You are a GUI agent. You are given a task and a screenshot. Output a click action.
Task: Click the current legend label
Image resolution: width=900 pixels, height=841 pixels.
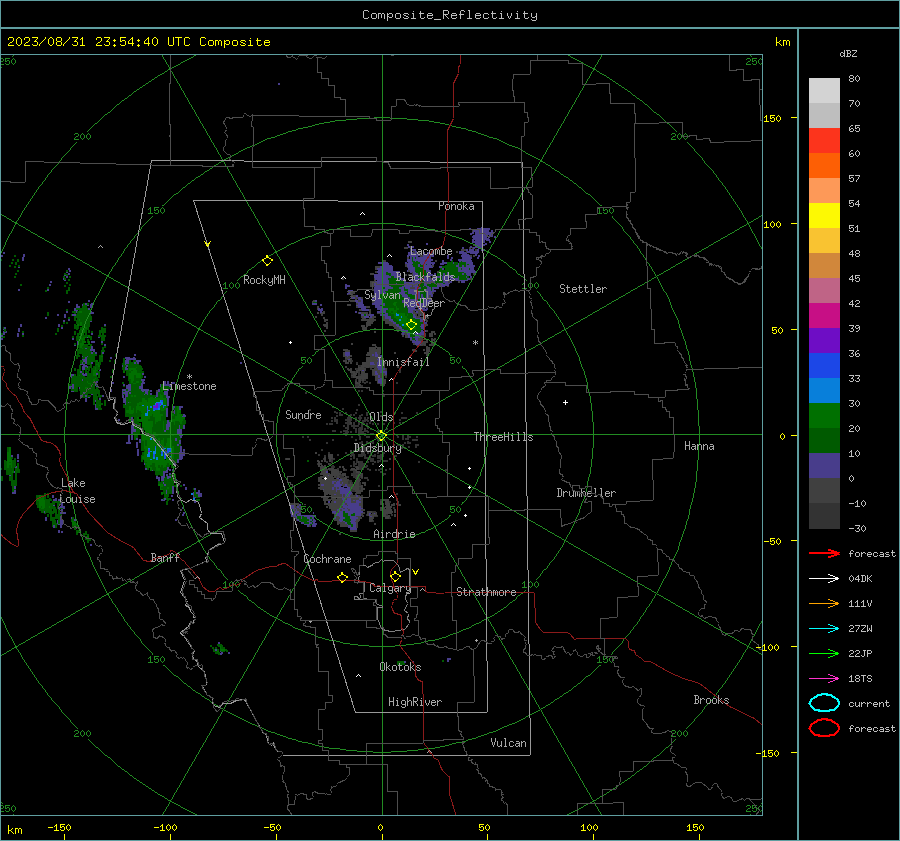pyautogui.click(x=869, y=704)
